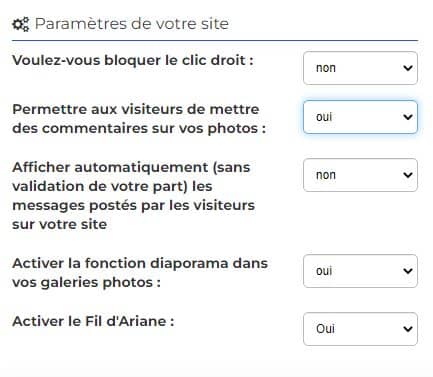Open the automatic message validation dropdown
433x377 pixels.
coord(360,175)
